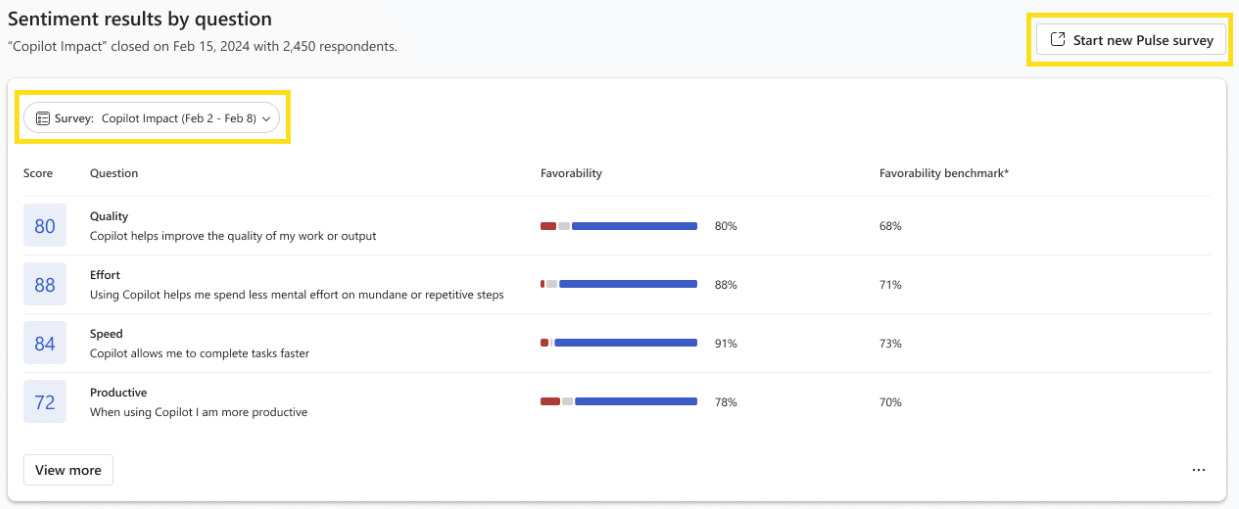Click the Productive favorability bar

[x=618, y=402]
